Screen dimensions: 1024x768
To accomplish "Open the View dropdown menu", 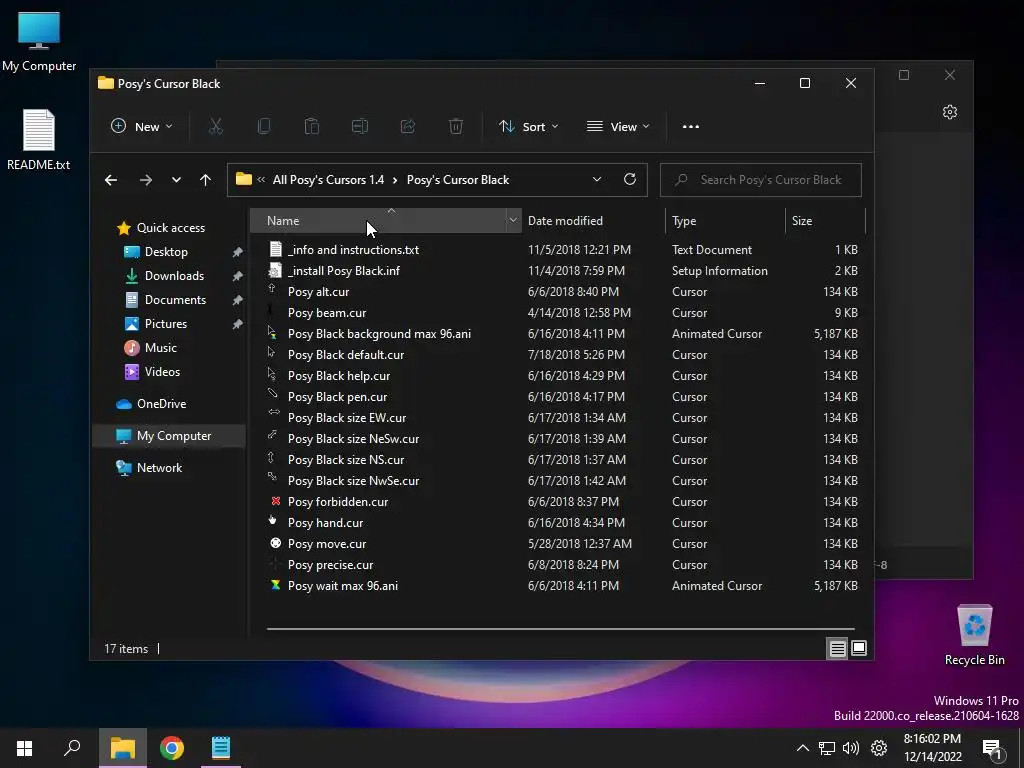I will [618, 127].
